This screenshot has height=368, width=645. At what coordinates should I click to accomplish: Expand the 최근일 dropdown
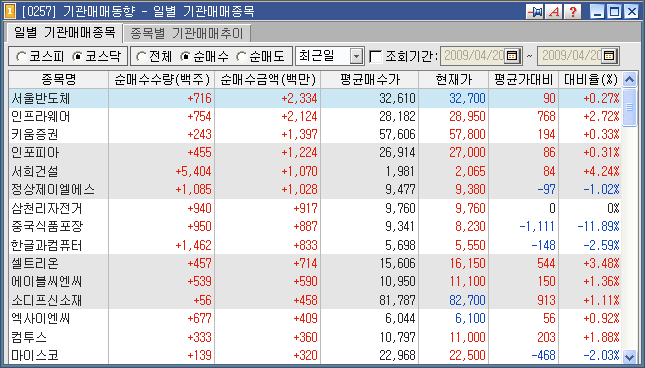click(x=357, y=56)
